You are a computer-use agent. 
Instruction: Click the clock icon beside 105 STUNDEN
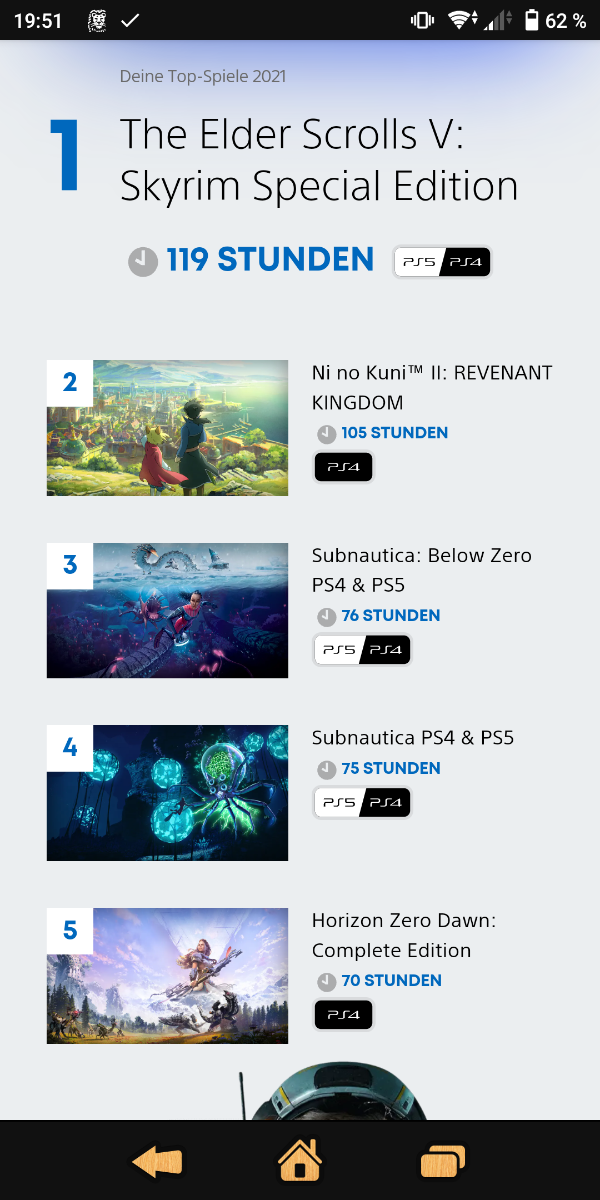coord(326,433)
